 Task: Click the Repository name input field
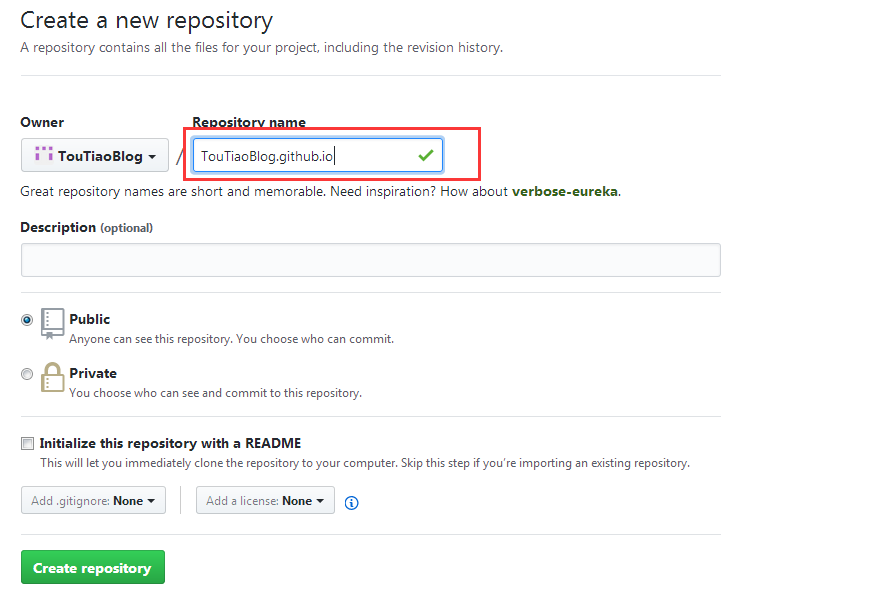(318, 155)
